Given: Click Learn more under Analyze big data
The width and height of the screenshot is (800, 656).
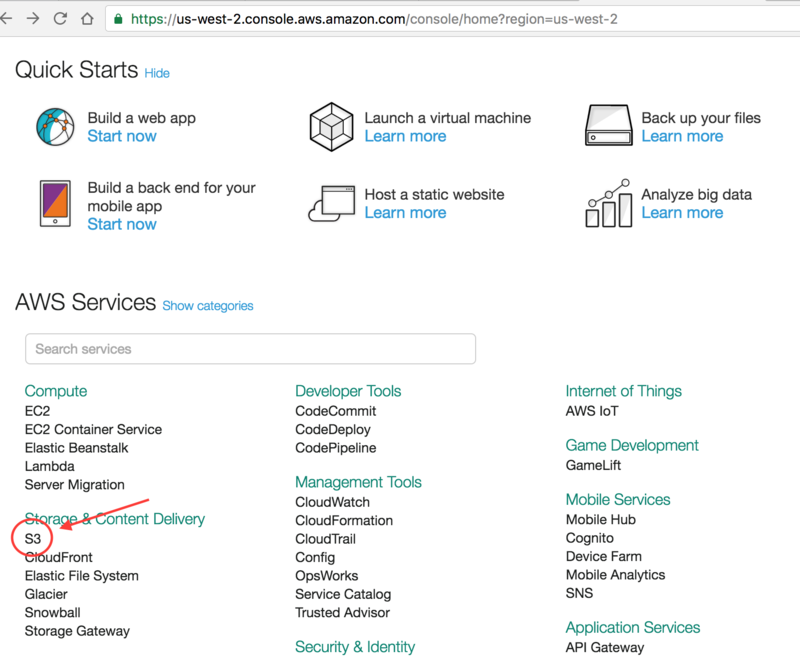Looking at the screenshot, I should (x=682, y=213).
